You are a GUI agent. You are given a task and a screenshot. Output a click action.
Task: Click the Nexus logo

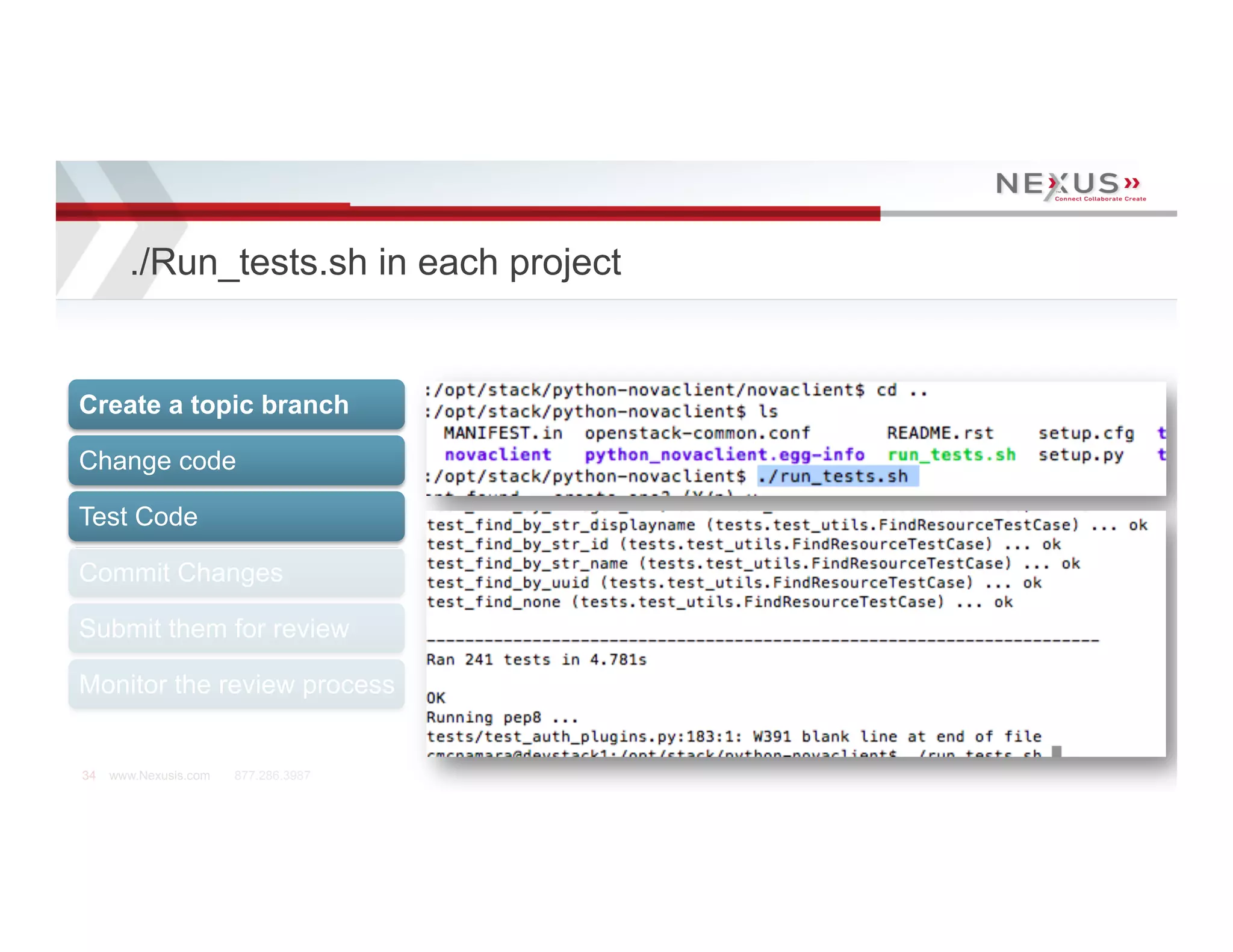click(x=1070, y=186)
